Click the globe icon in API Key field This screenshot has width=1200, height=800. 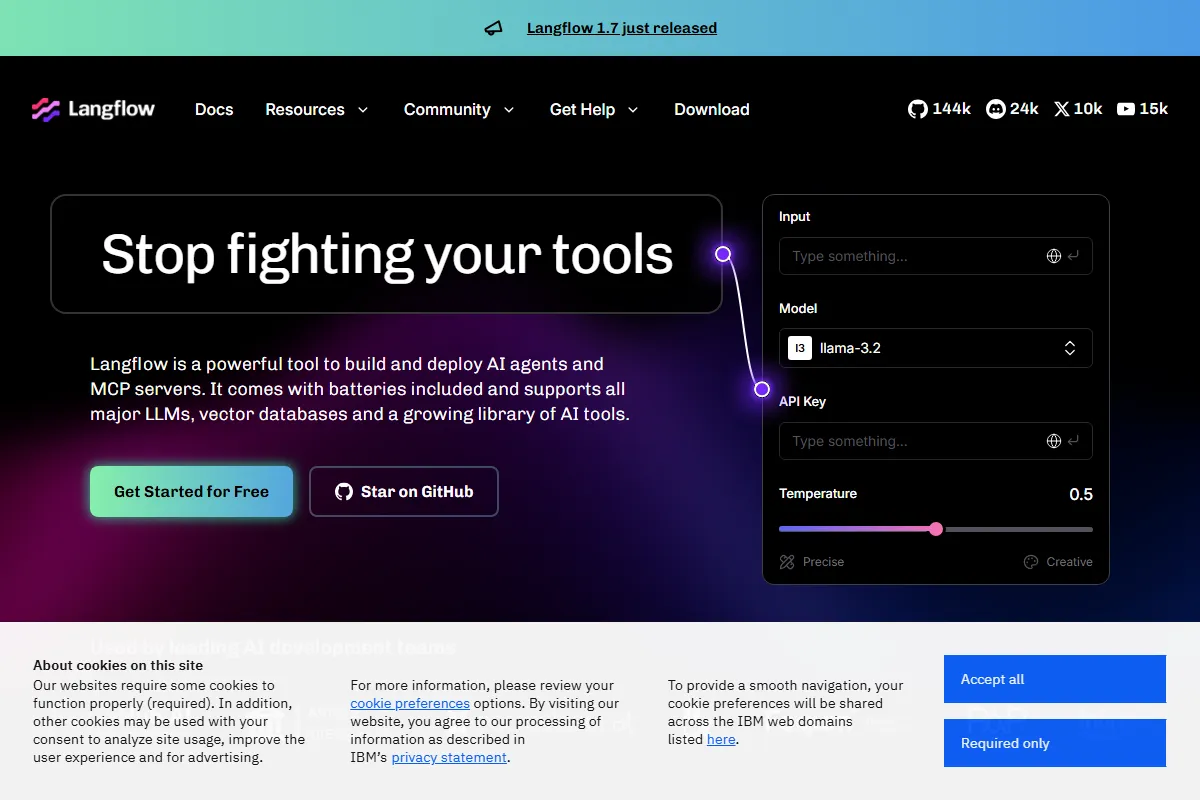(x=1053, y=441)
